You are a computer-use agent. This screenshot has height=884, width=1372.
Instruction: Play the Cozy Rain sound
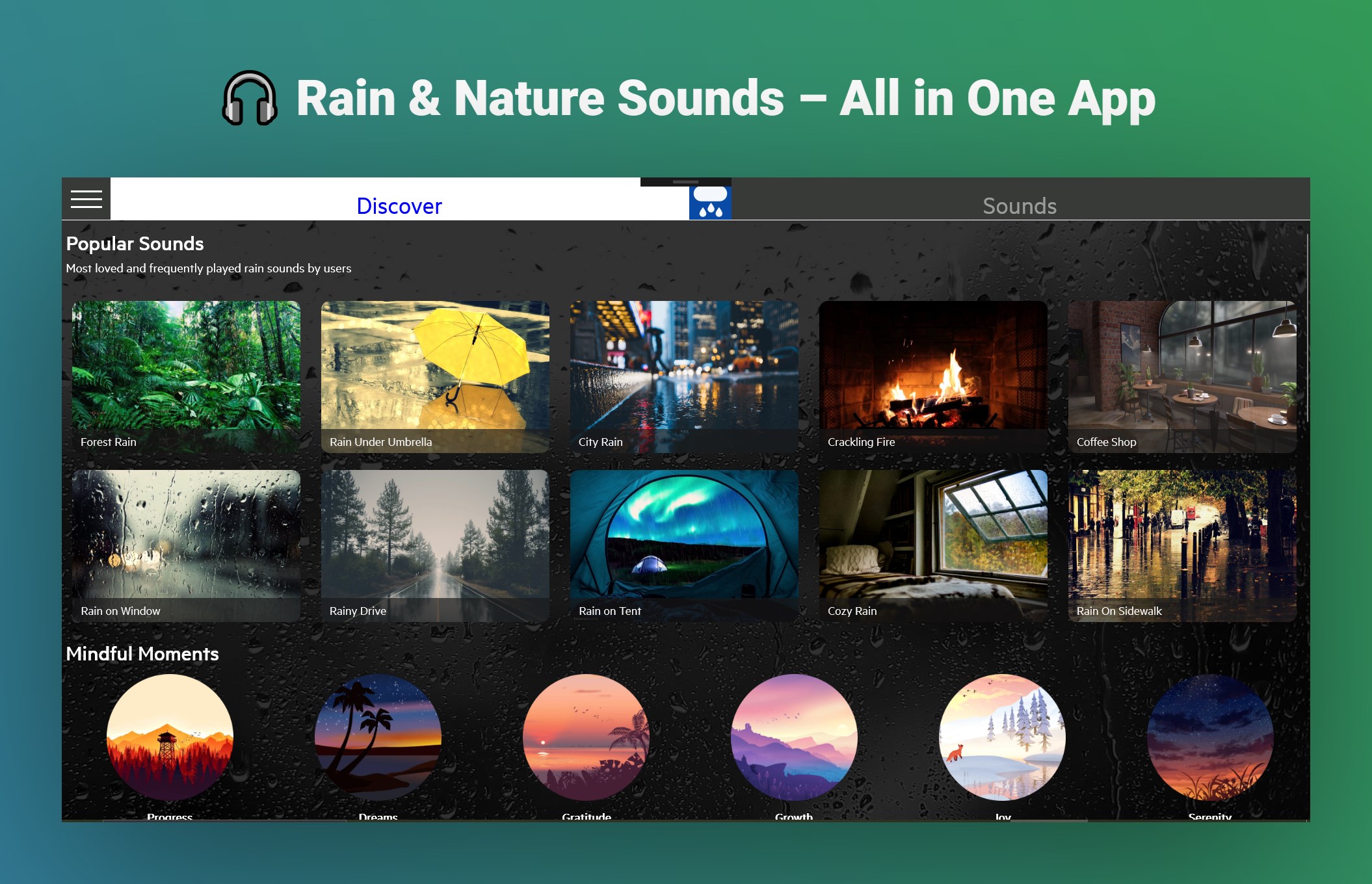[x=933, y=546]
